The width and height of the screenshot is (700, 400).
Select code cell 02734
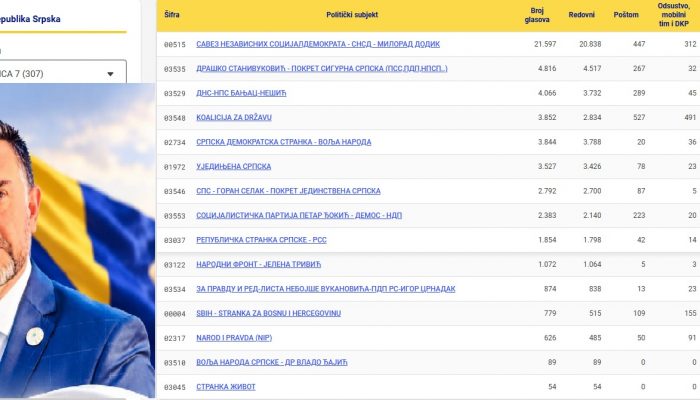[x=175, y=142]
